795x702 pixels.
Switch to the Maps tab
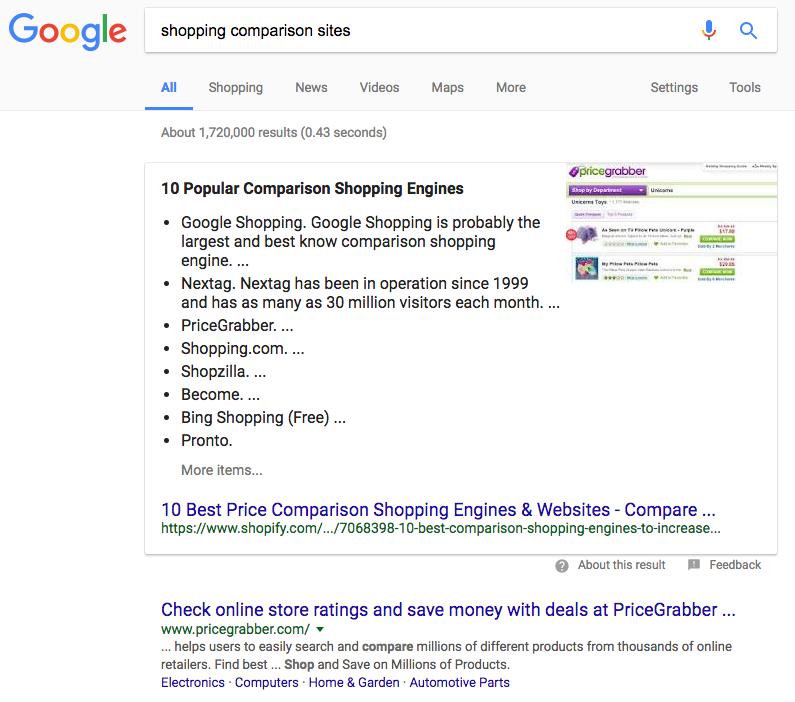[x=447, y=87]
